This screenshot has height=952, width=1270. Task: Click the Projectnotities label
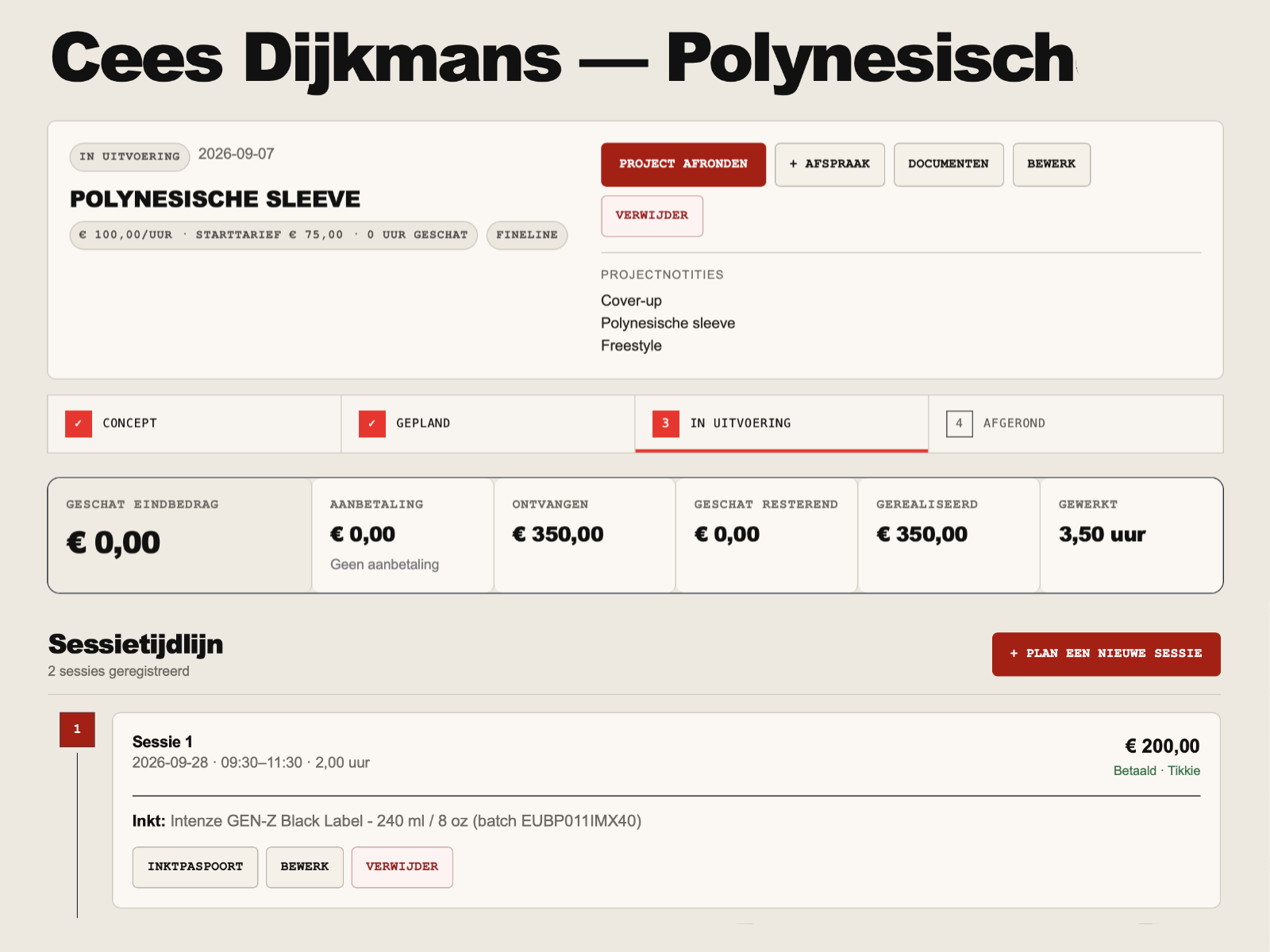pyautogui.click(x=662, y=274)
